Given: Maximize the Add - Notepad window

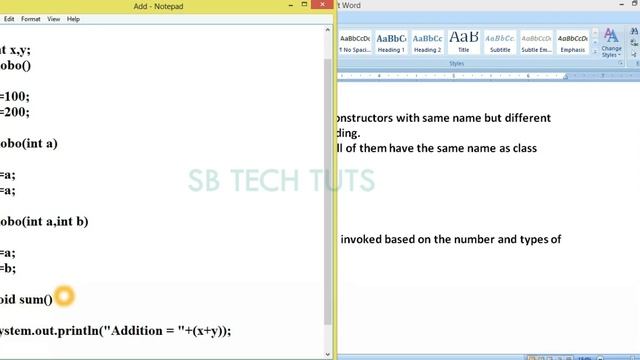Looking at the screenshot, I should pyautogui.click(x=304, y=4).
